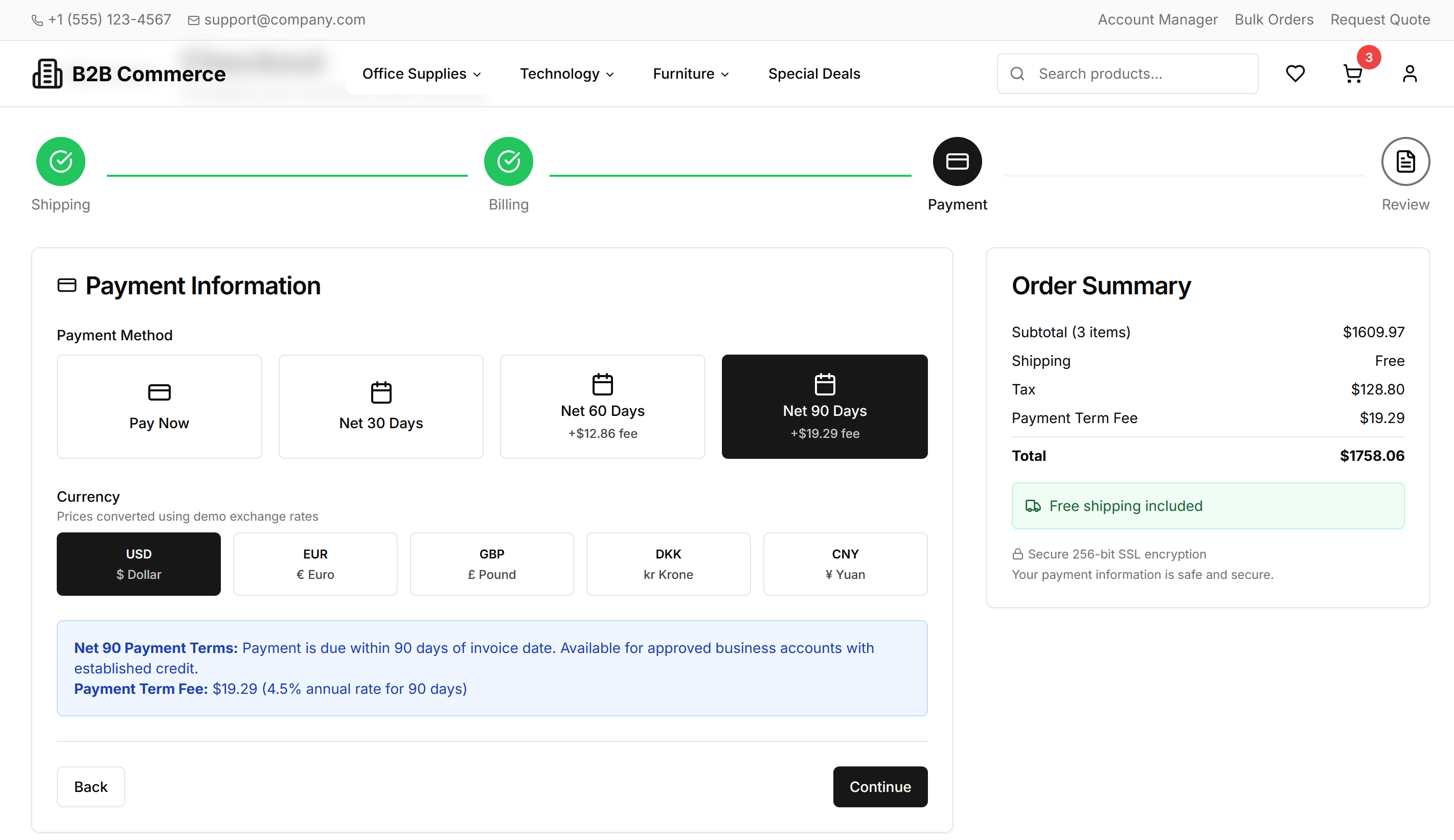The width and height of the screenshot is (1454, 840).
Task: Open the wishlist heart icon
Action: [x=1295, y=74]
